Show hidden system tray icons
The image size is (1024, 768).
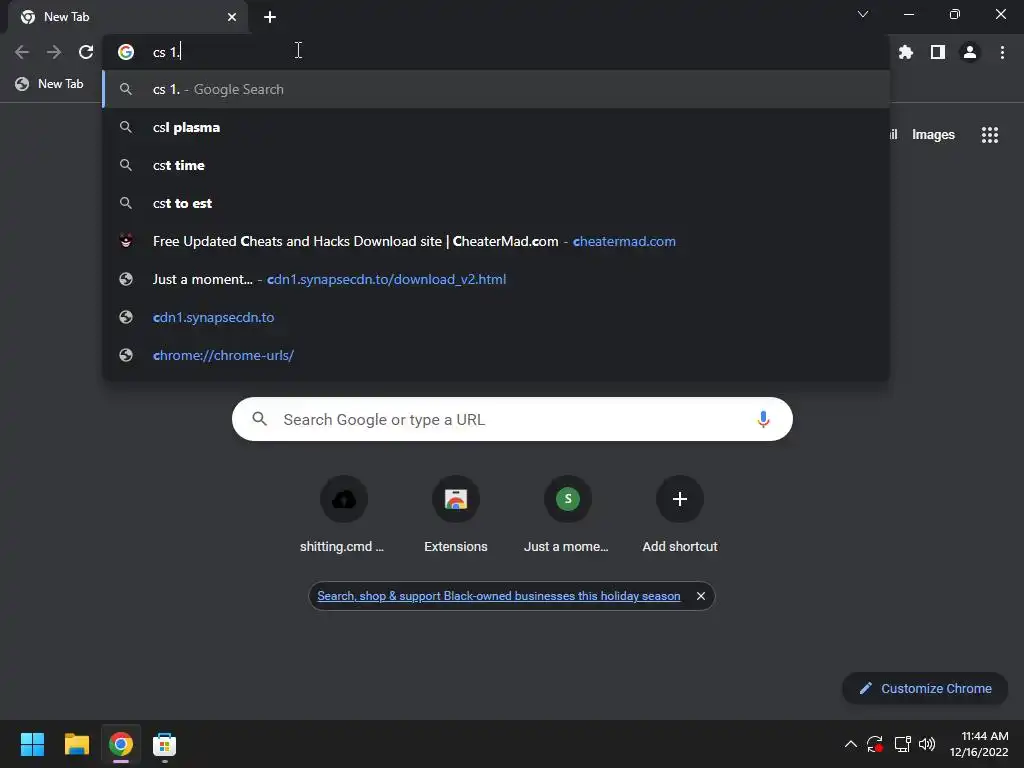(850, 744)
